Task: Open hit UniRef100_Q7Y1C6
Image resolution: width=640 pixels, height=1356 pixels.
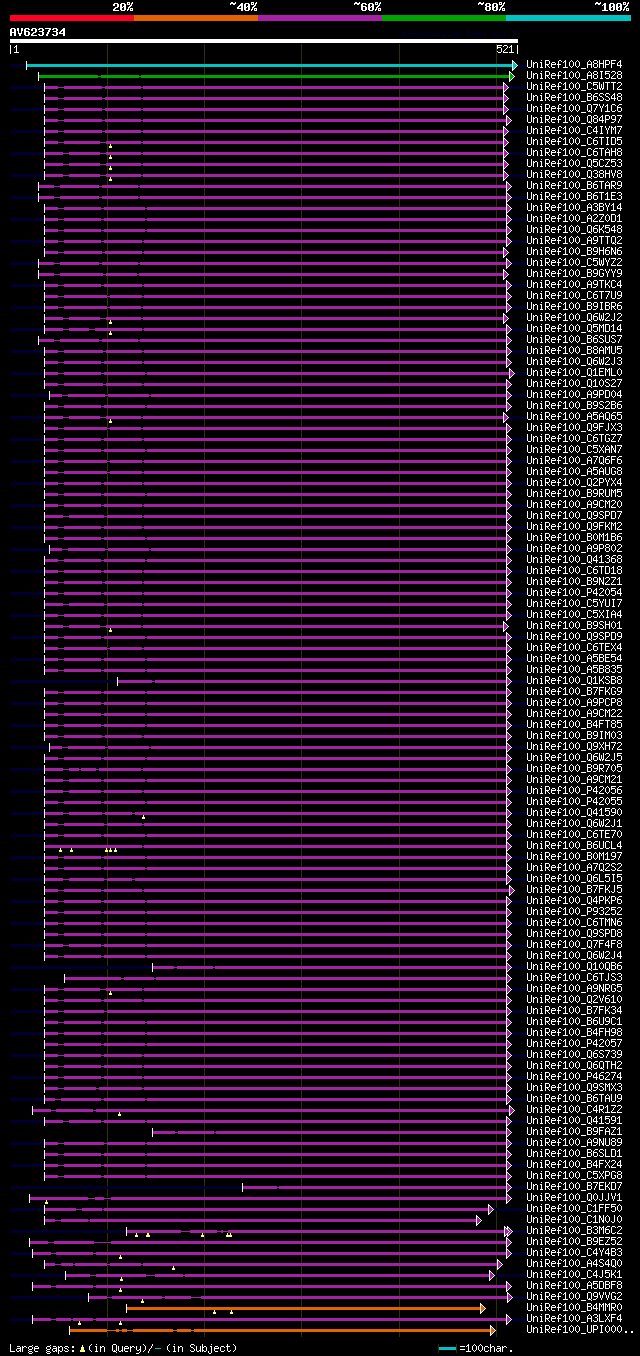Action: (x=574, y=109)
